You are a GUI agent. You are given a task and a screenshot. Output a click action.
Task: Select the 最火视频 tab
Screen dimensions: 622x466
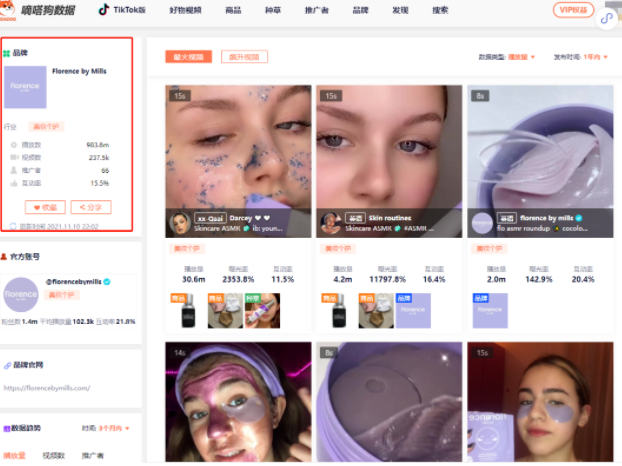pos(188,57)
